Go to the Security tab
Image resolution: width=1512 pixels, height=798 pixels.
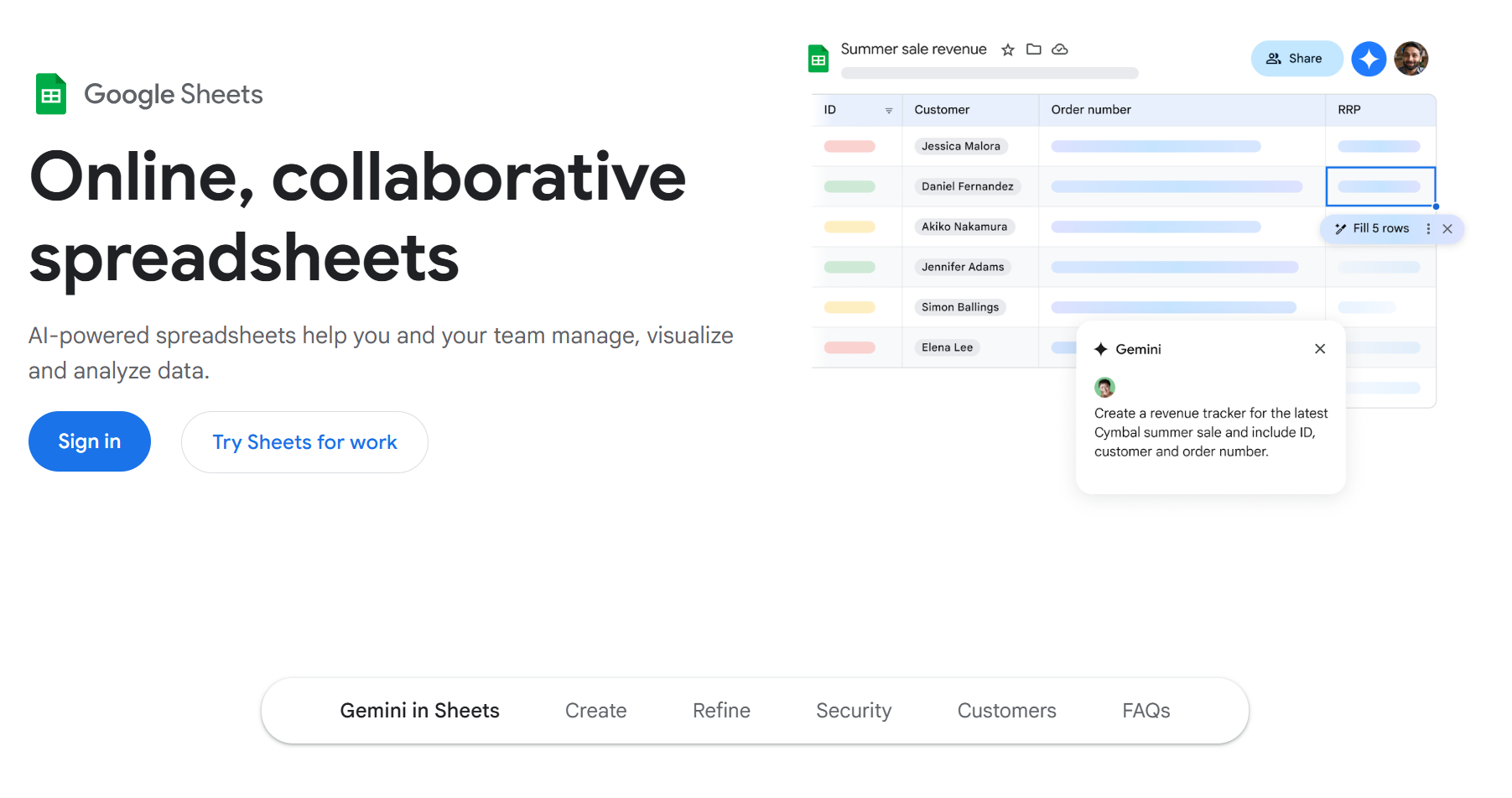(x=854, y=711)
